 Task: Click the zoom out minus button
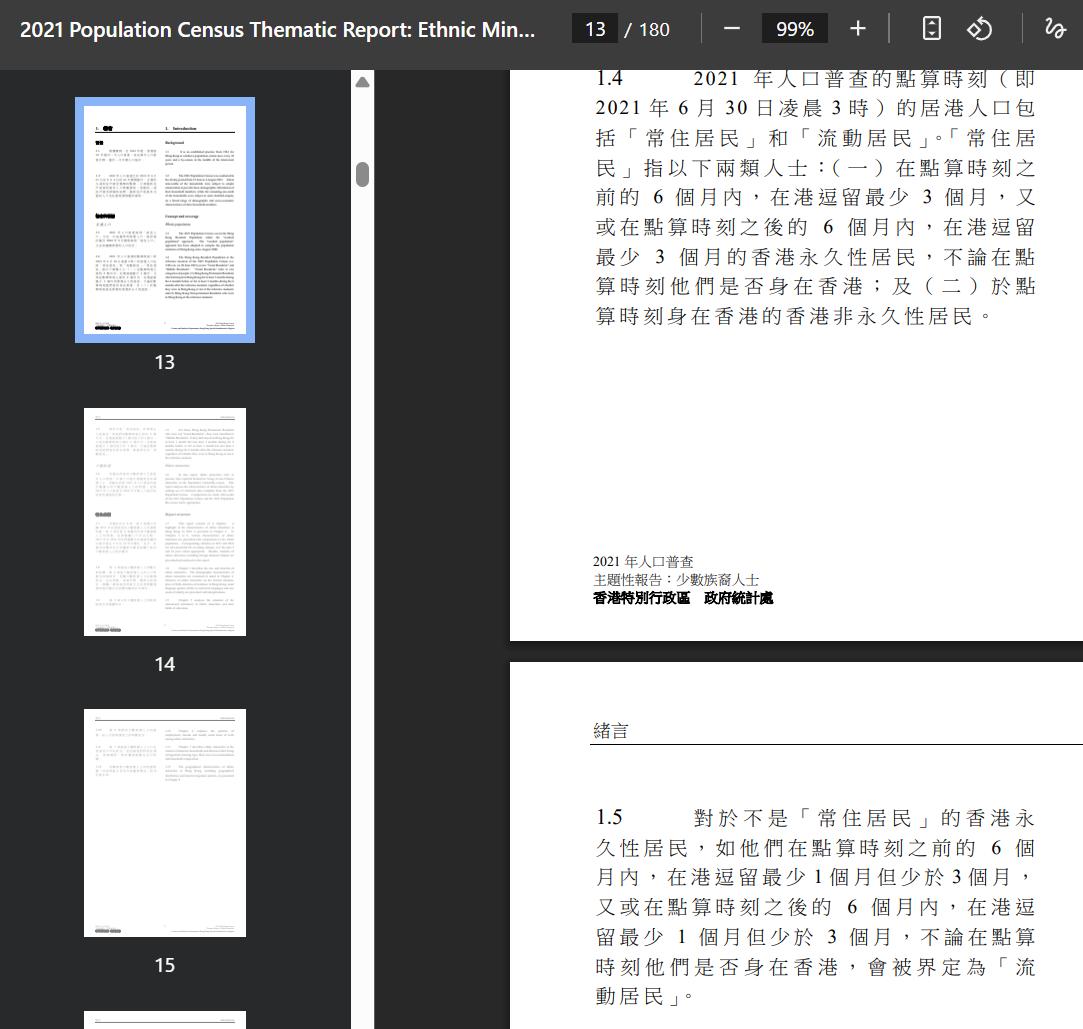pyautogui.click(x=731, y=29)
